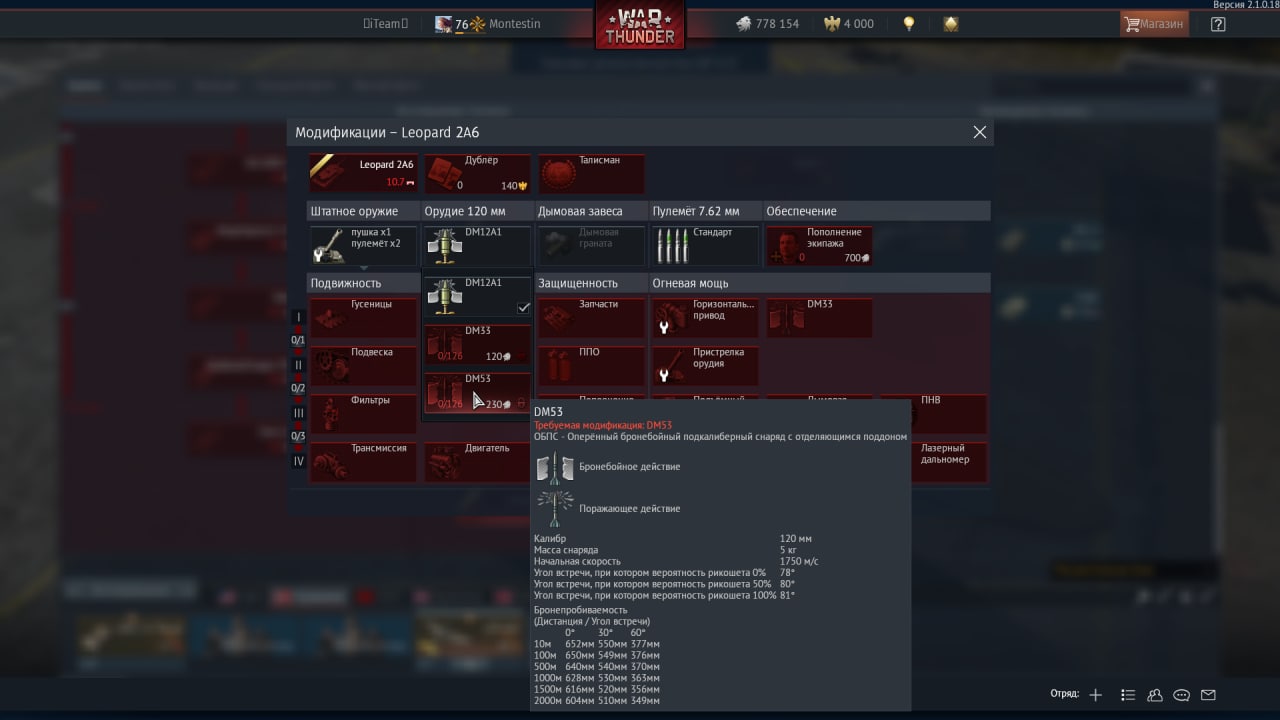This screenshot has width=1280, height=720.
Task: Select the Лазерный дальномер modification
Action: 948,461
